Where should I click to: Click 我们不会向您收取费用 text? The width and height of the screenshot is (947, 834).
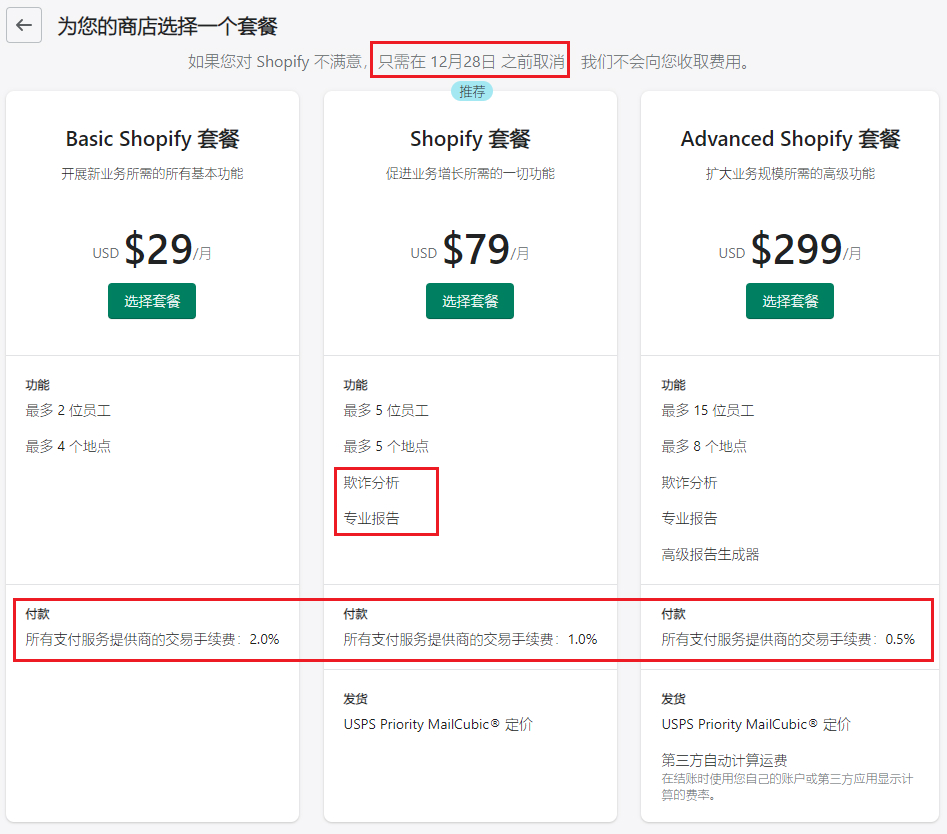[x=665, y=62]
